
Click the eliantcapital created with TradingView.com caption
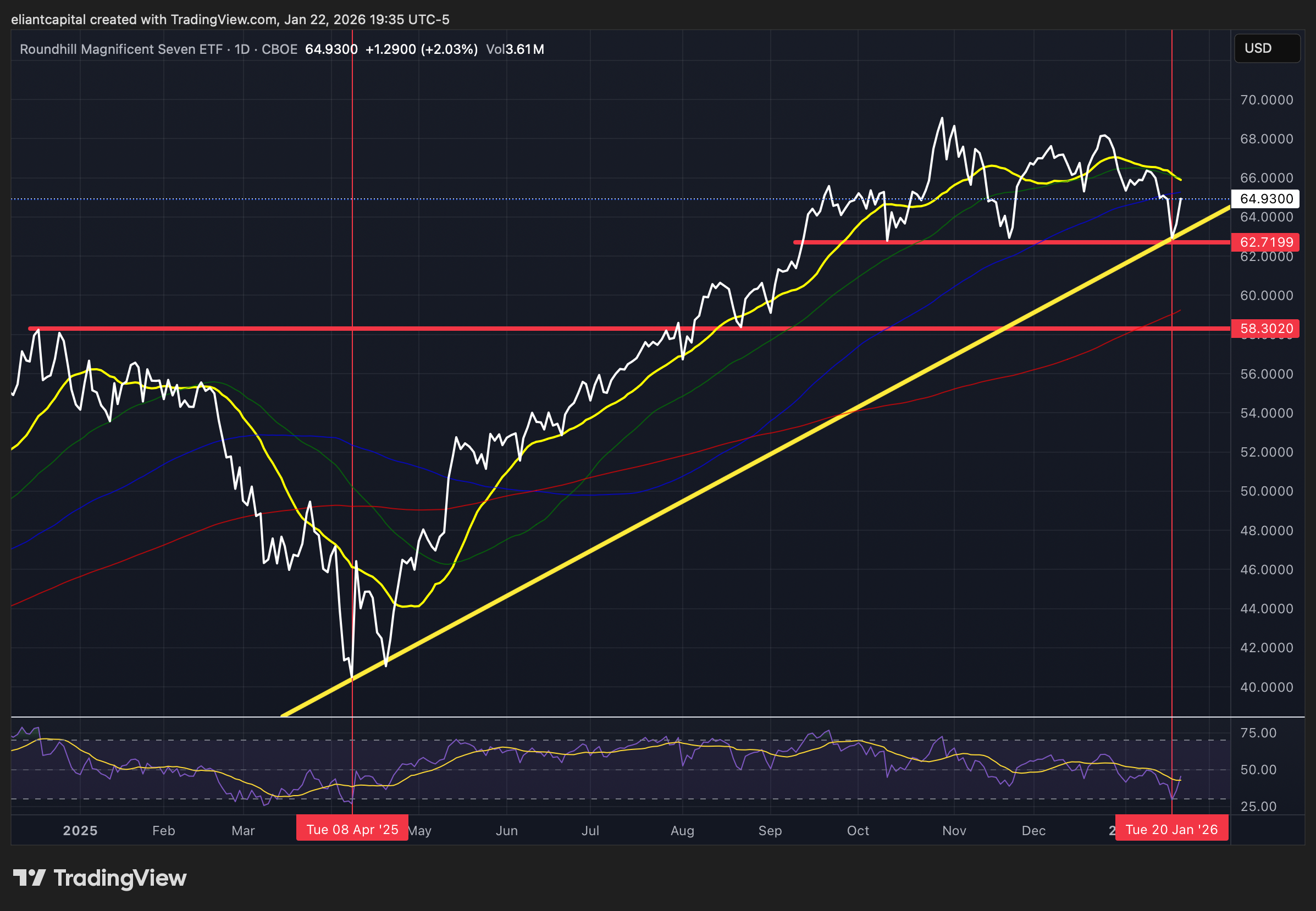click(230, 19)
